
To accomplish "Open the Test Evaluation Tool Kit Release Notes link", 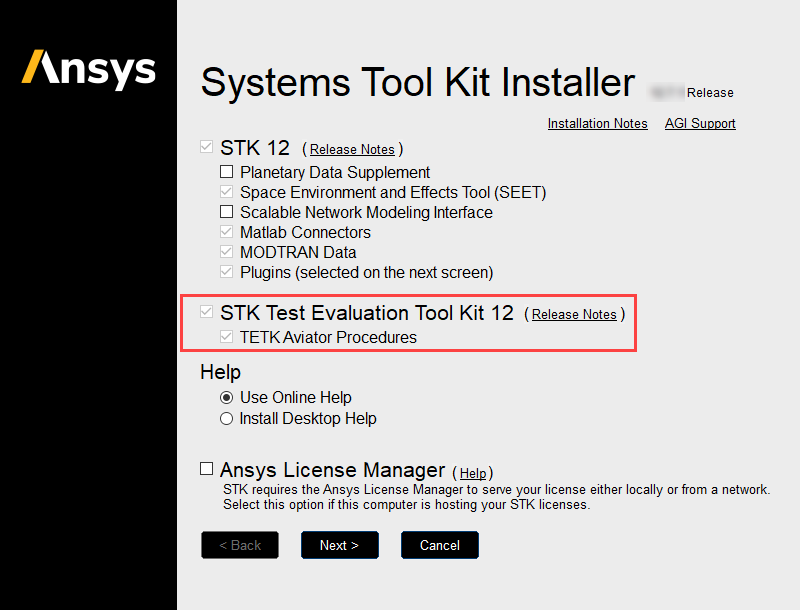I will pos(574,315).
